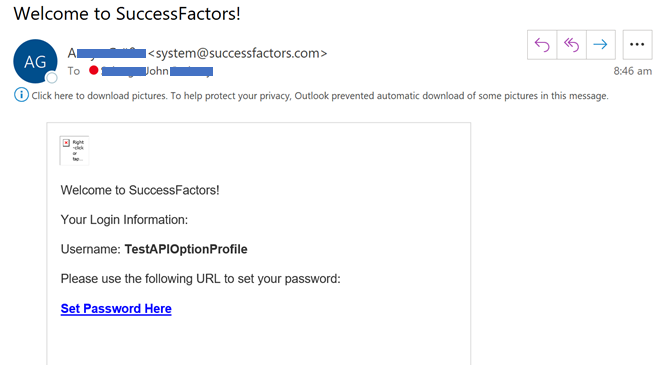Image resolution: width=655 pixels, height=365 pixels.
Task: Open the Set Password Here link
Action: [116, 309]
